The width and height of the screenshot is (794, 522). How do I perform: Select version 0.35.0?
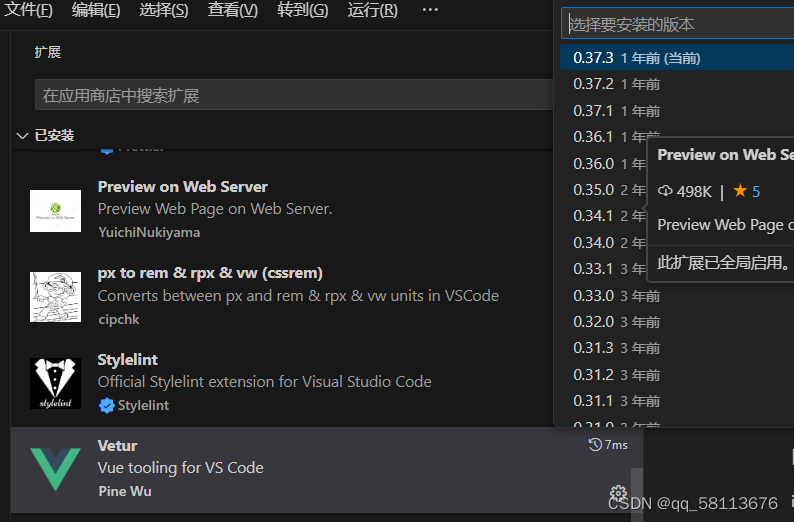[604, 190]
